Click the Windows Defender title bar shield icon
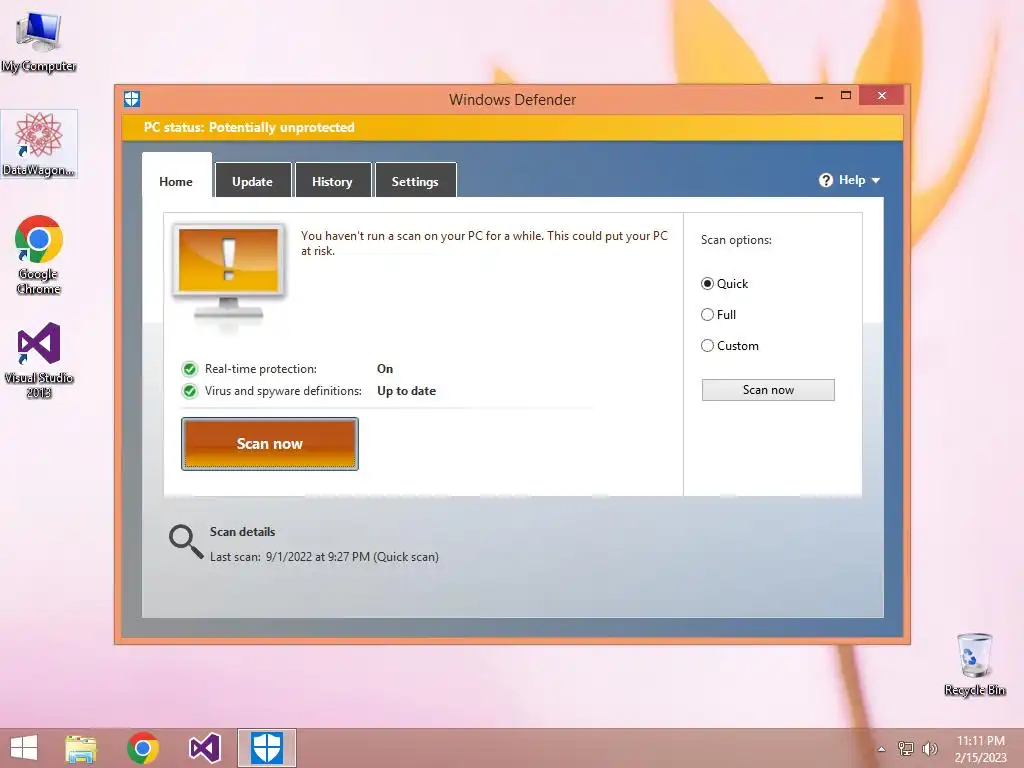Screen dimensions: 1024x768 click(x=132, y=99)
